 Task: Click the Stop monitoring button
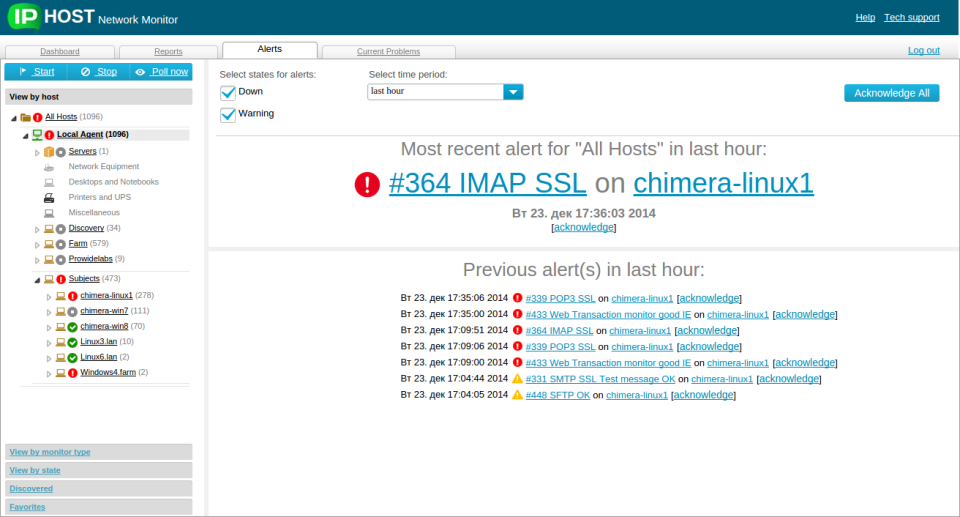pos(99,72)
